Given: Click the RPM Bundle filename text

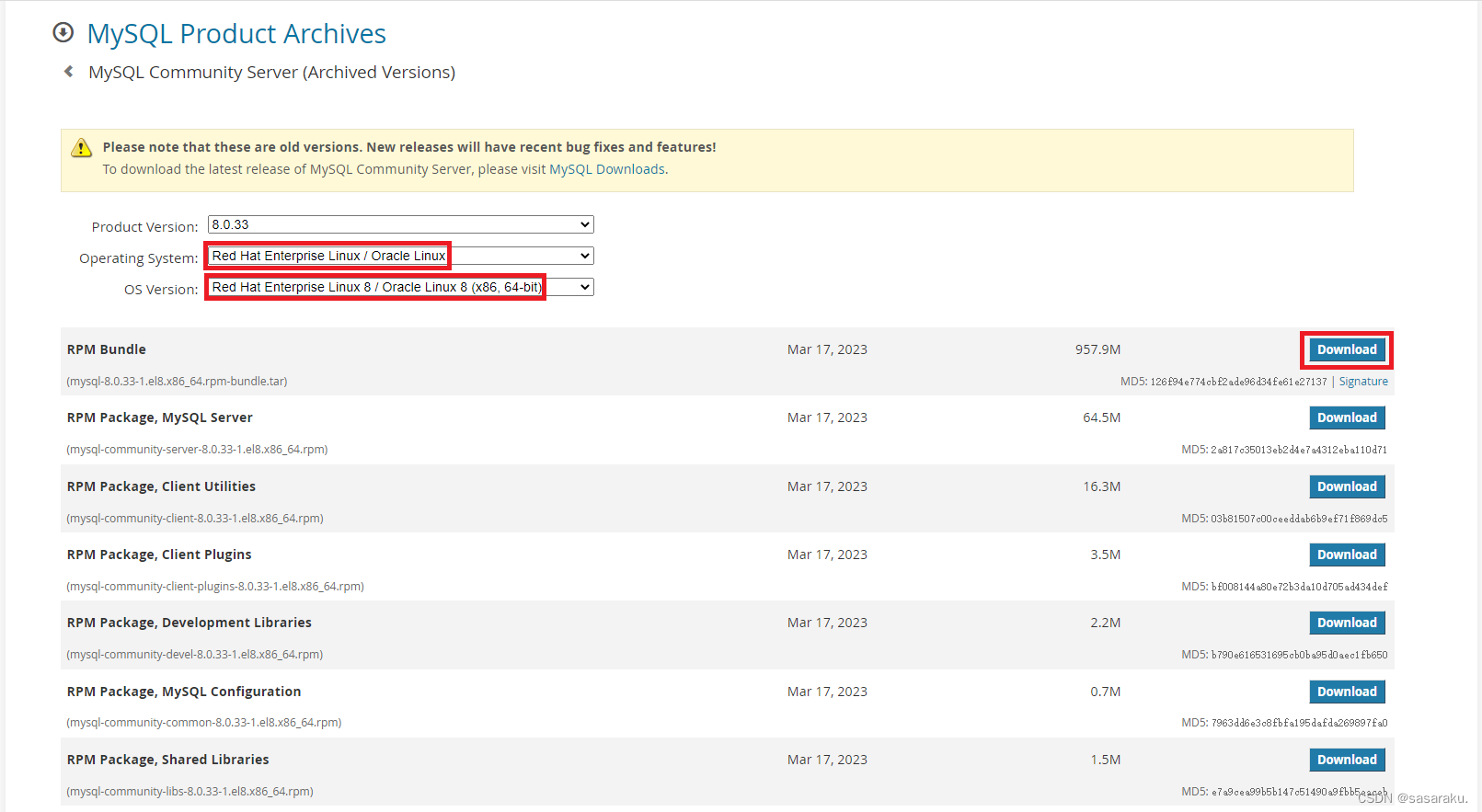Looking at the screenshot, I should [x=177, y=382].
